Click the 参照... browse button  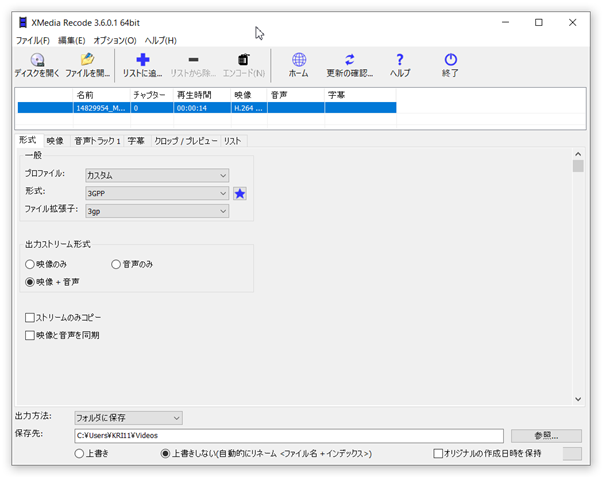[546, 436]
